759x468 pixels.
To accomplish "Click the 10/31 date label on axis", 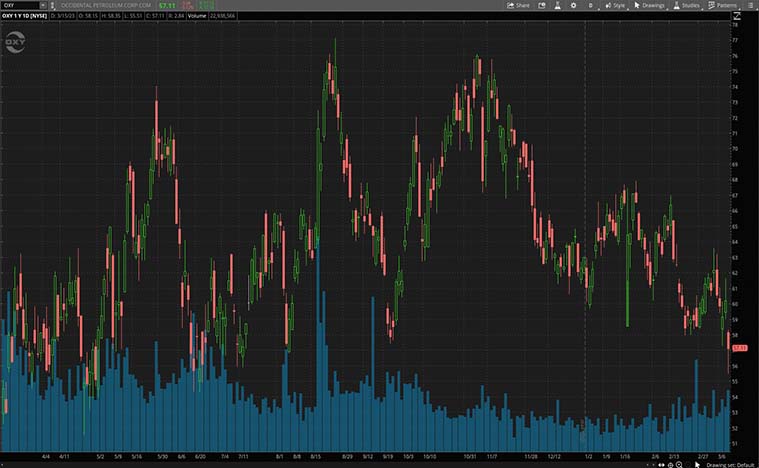I will click(x=470, y=456).
